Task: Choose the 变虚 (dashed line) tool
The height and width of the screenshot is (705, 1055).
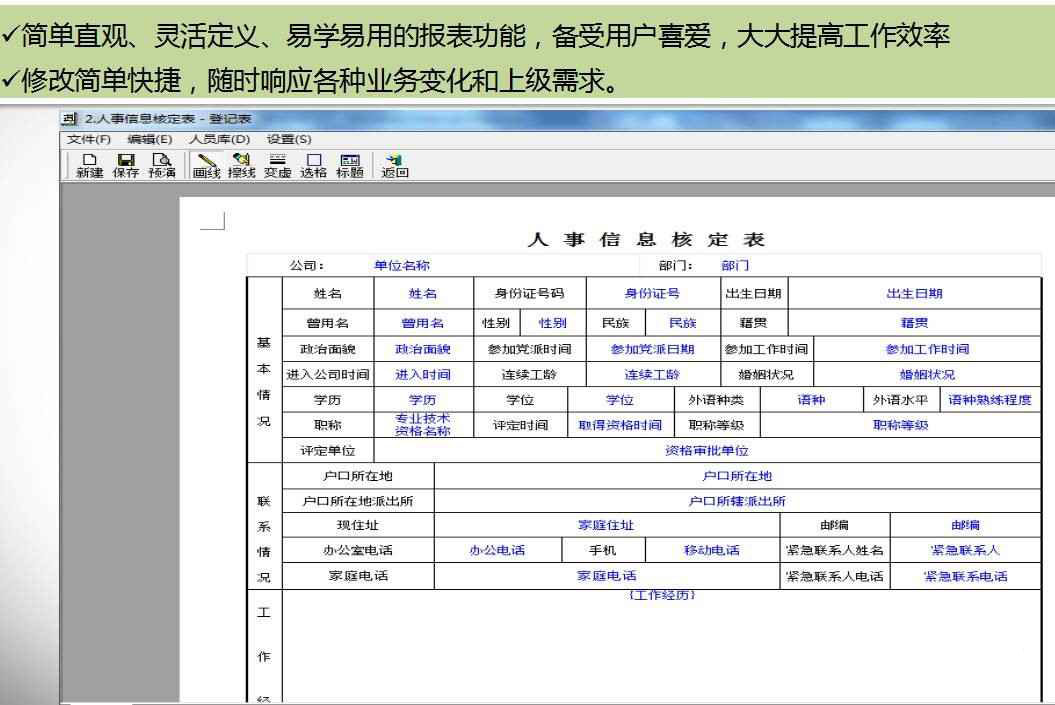Action: (277, 165)
